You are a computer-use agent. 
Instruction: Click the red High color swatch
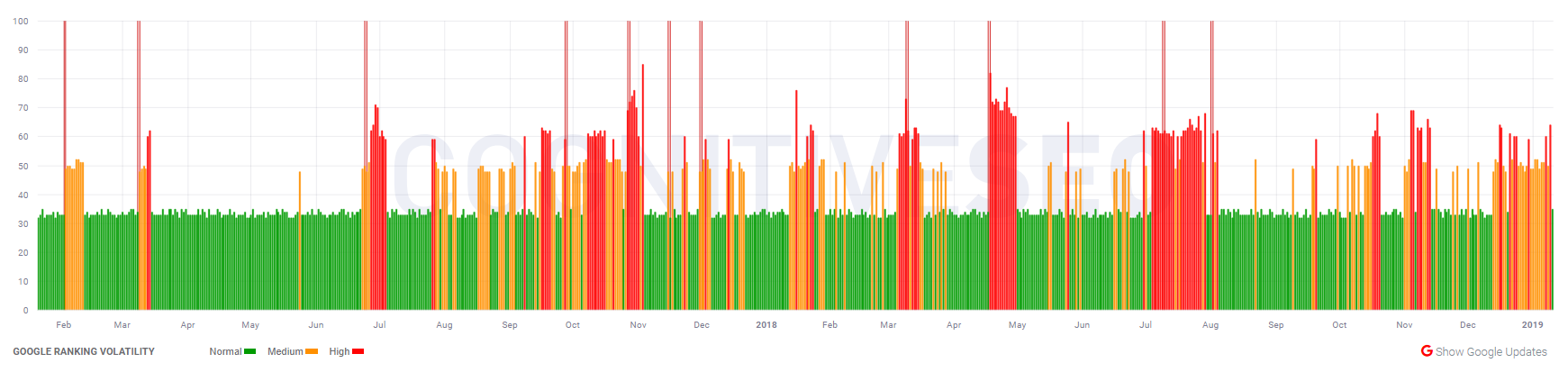point(358,351)
